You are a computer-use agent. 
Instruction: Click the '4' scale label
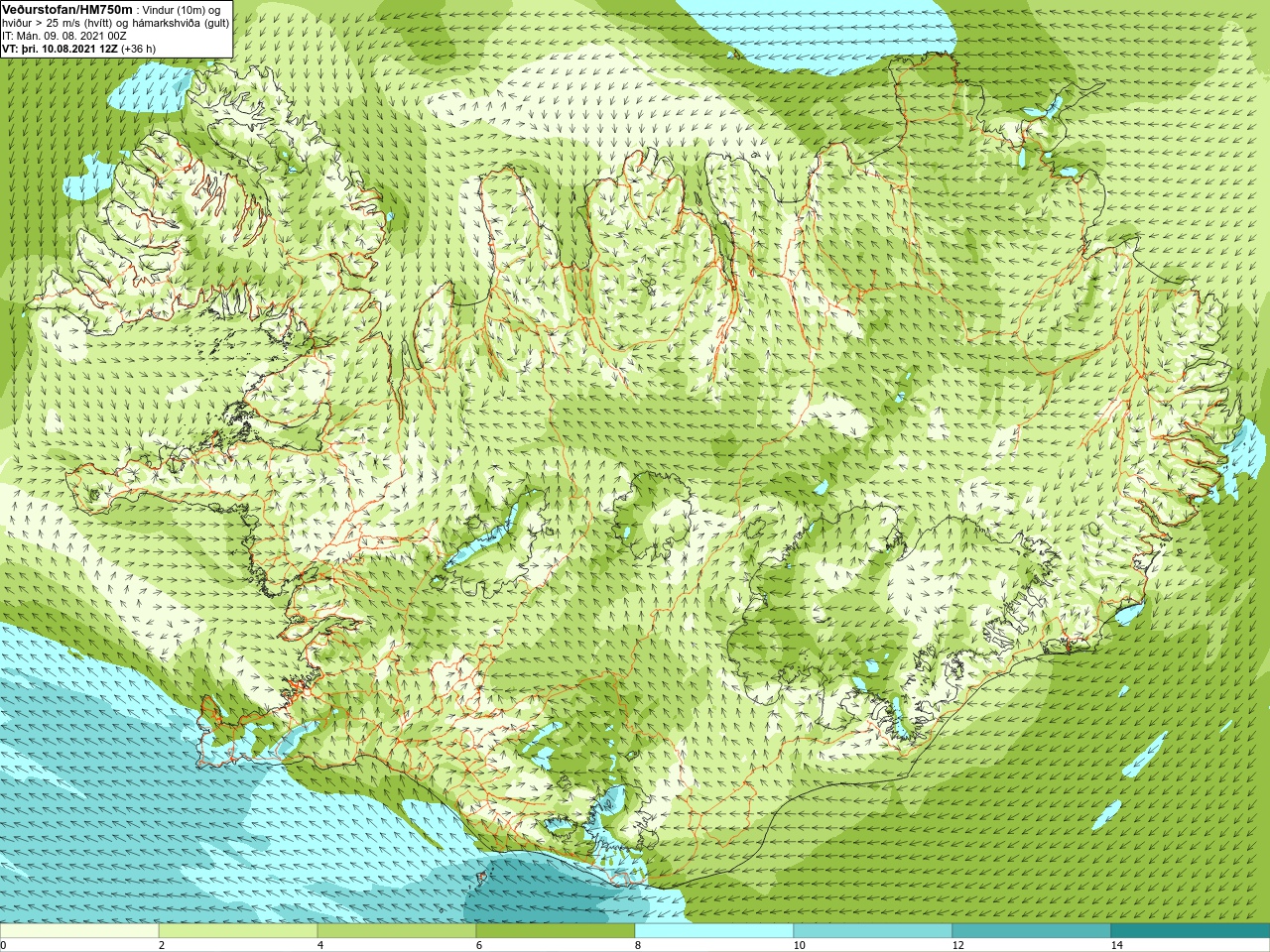pyautogui.click(x=320, y=945)
